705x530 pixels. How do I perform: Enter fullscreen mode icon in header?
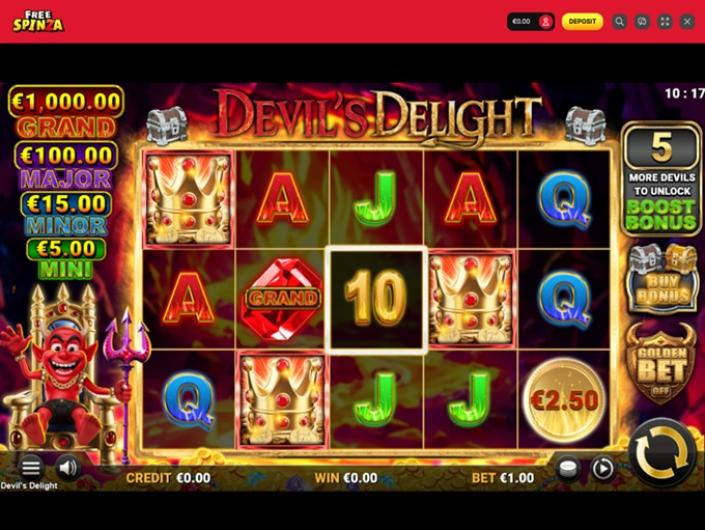pos(665,21)
